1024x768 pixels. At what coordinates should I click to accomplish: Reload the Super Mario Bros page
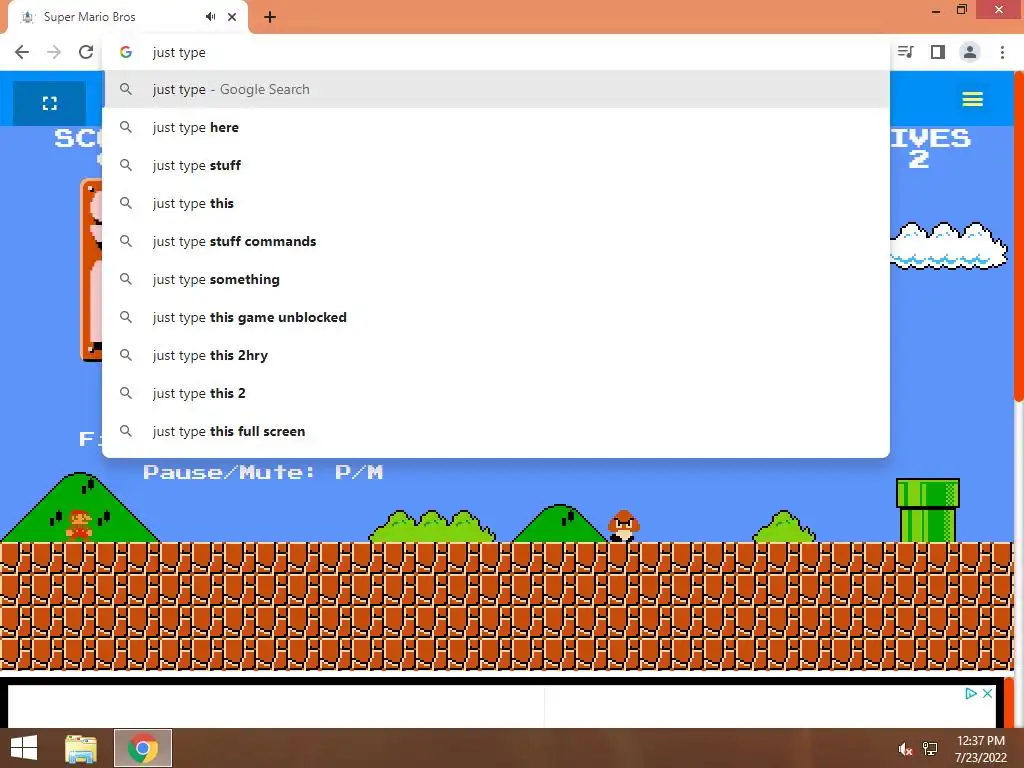pyautogui.click(x=86, y=52)
